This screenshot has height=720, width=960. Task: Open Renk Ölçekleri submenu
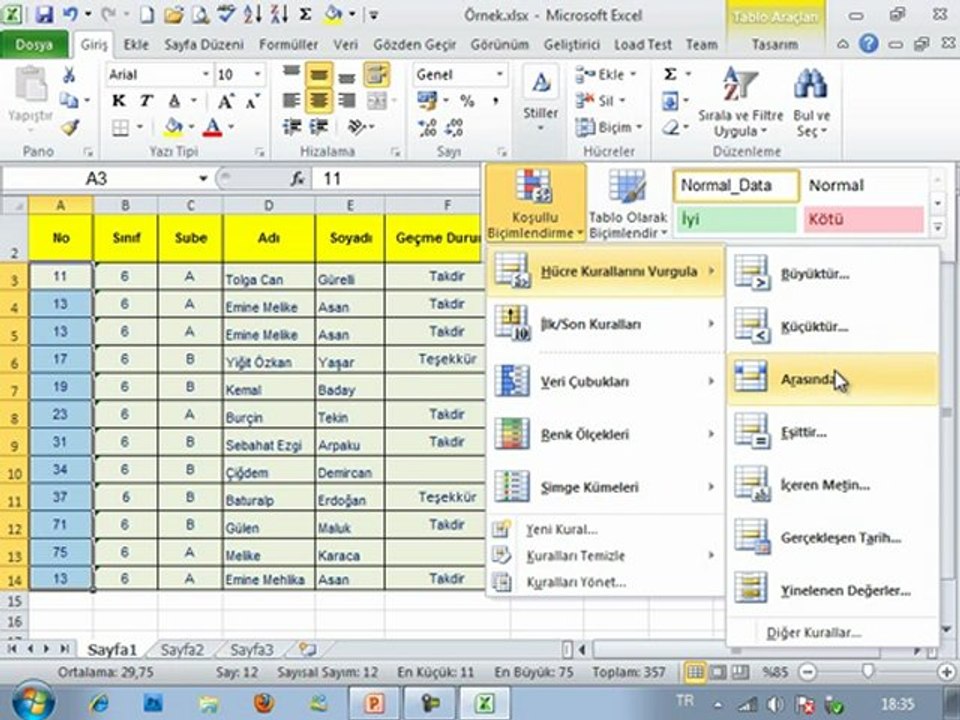(606, 434)
